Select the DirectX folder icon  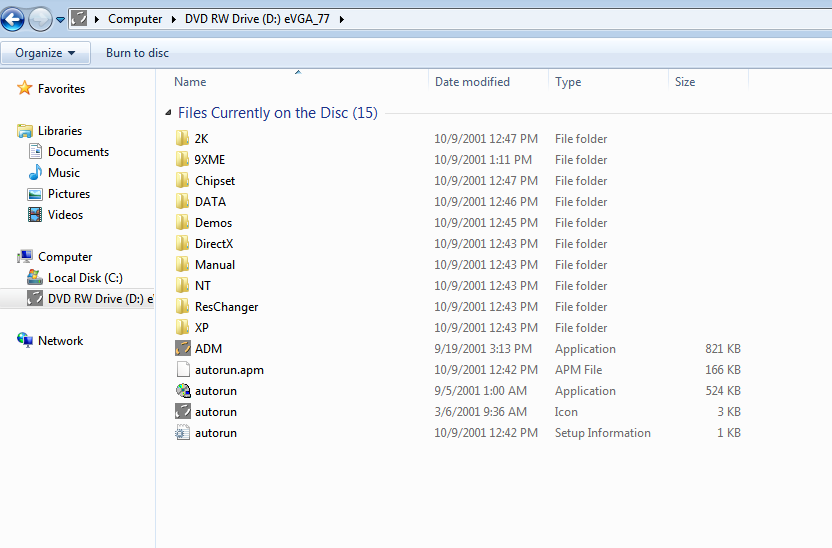pos(182,243)
